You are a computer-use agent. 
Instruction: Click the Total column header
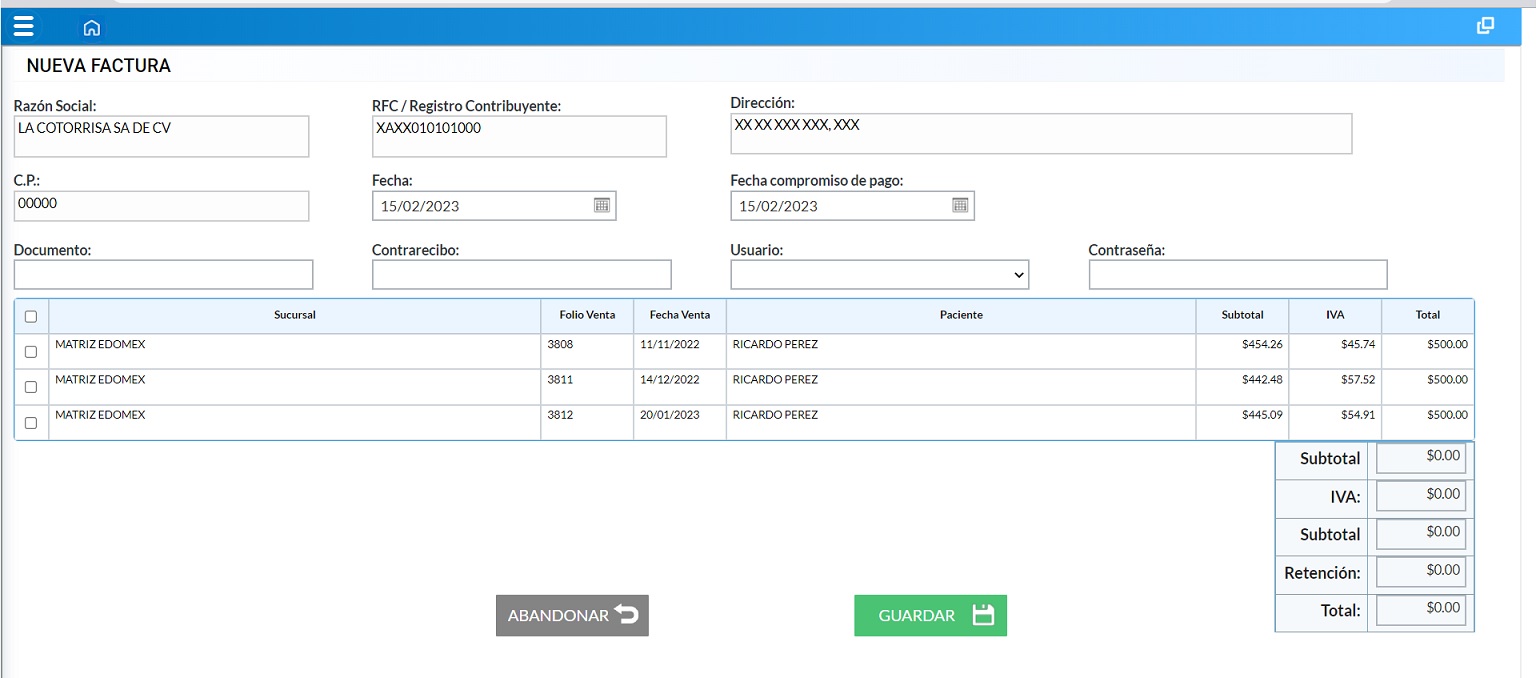pyautogui.click(x=1428, y=315)
